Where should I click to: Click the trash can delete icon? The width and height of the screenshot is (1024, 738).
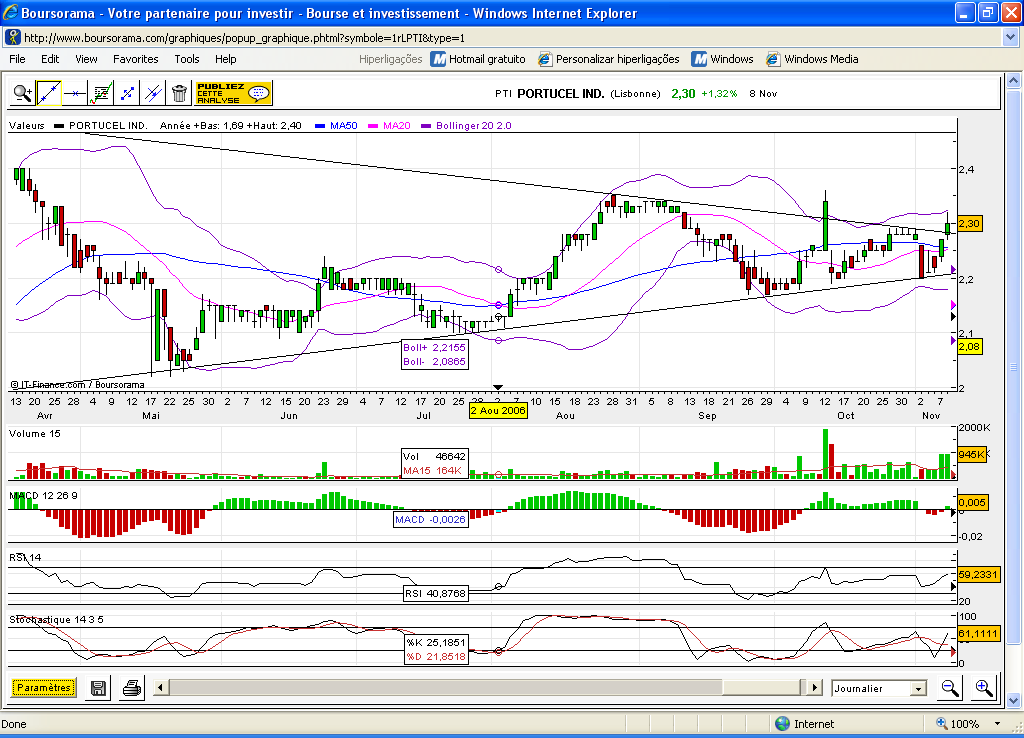pyautogui.click(x=180, y=93)
